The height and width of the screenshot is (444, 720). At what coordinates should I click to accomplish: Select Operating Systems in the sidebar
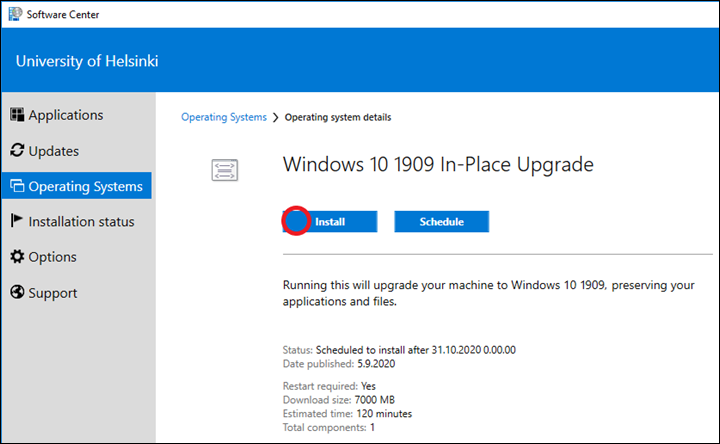coord(76,186)
